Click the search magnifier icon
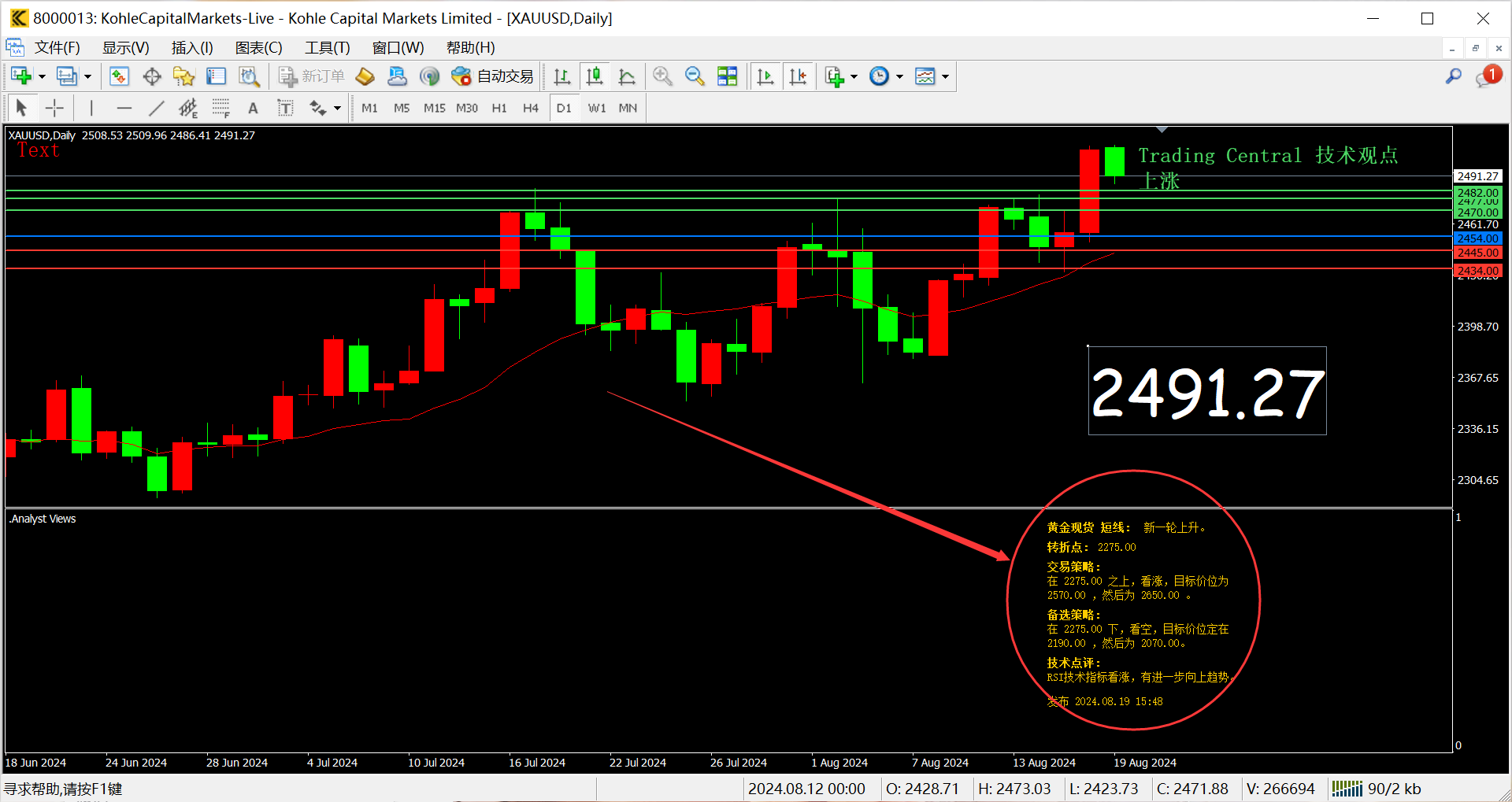 click(x=1454, y=76)
